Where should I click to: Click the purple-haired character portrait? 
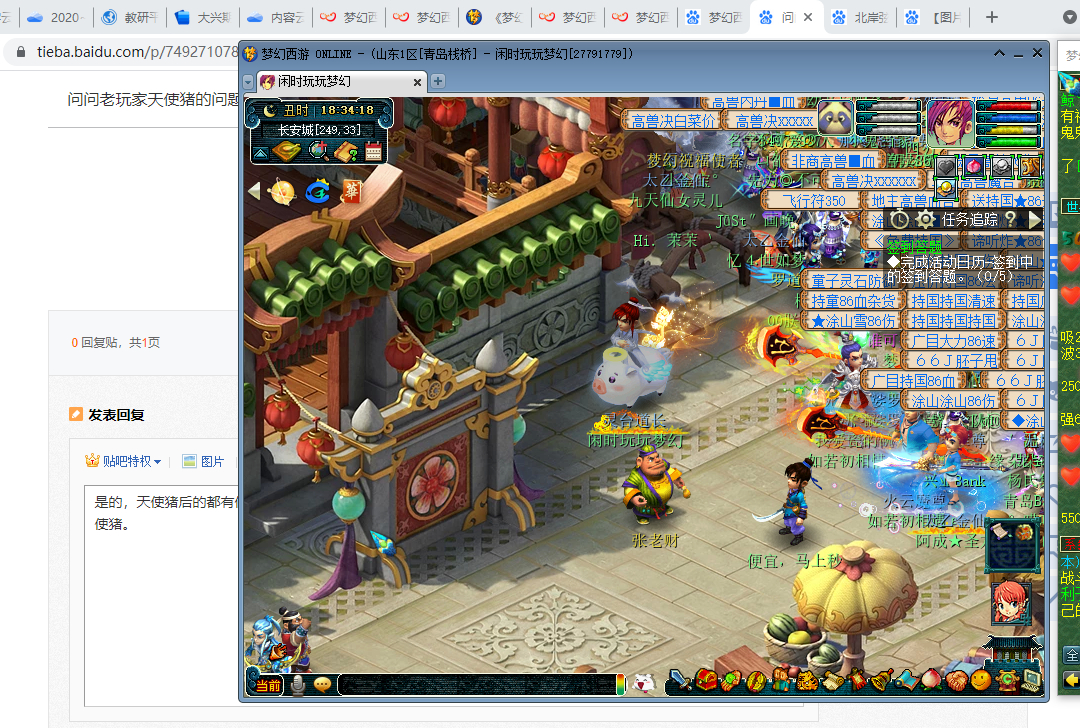[951, 122]
